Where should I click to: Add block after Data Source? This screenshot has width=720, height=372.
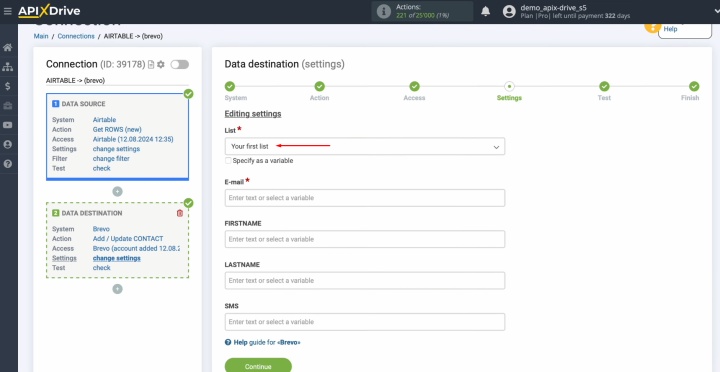pyautogui.click(x=118, y=192)
